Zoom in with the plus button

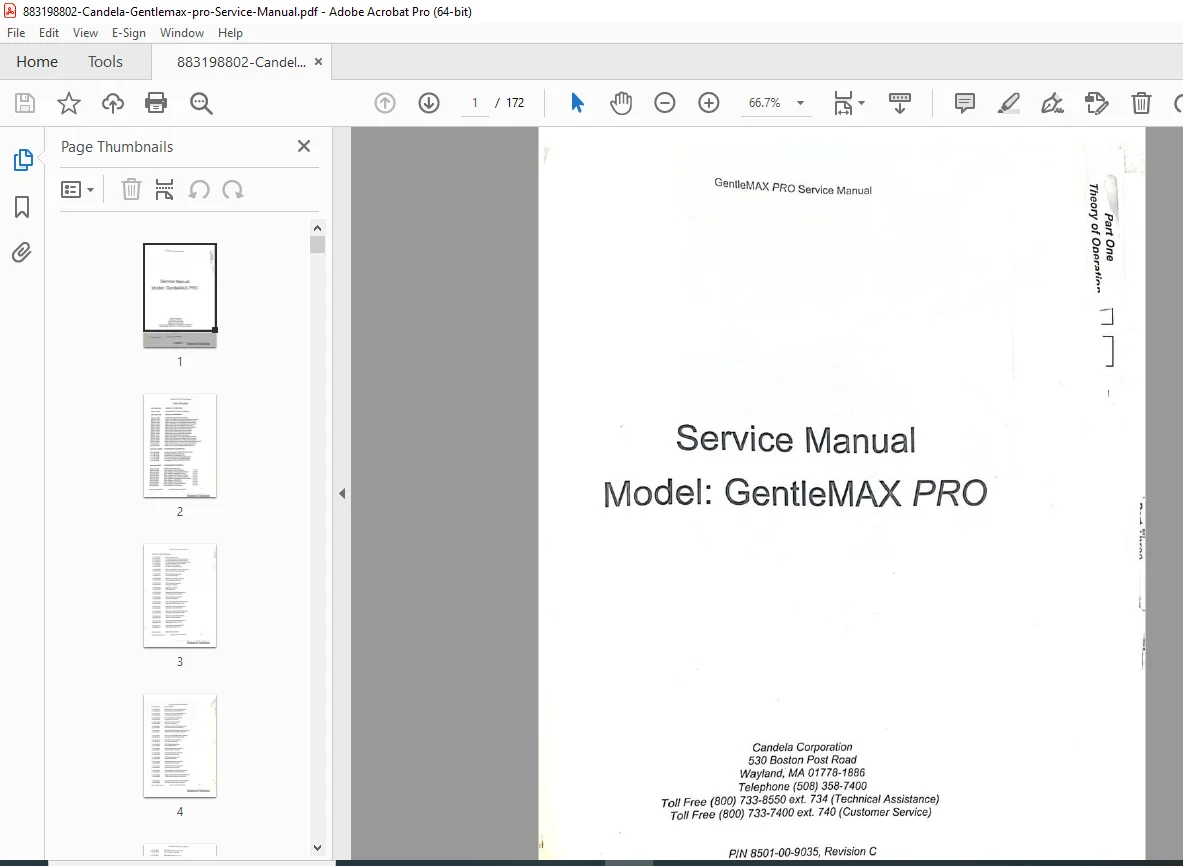(708, 103)
